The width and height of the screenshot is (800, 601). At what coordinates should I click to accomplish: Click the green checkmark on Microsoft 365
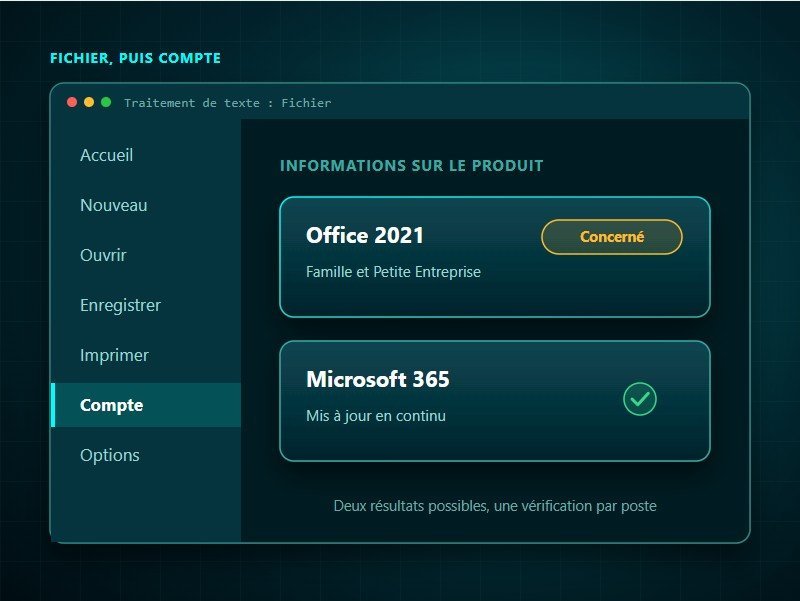point(640,399)
